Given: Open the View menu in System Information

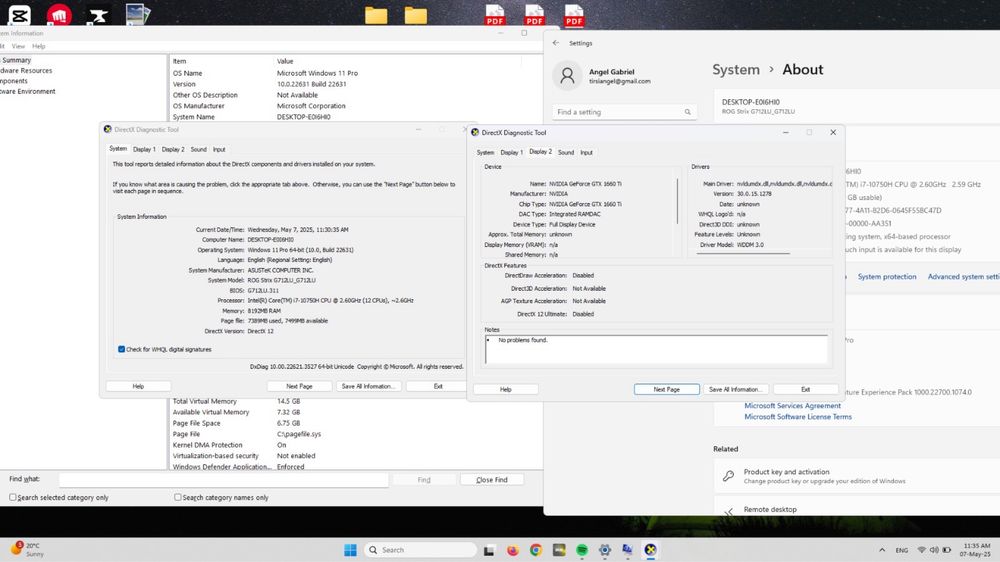Looking at the screenshot, I should tap(18, 46).
